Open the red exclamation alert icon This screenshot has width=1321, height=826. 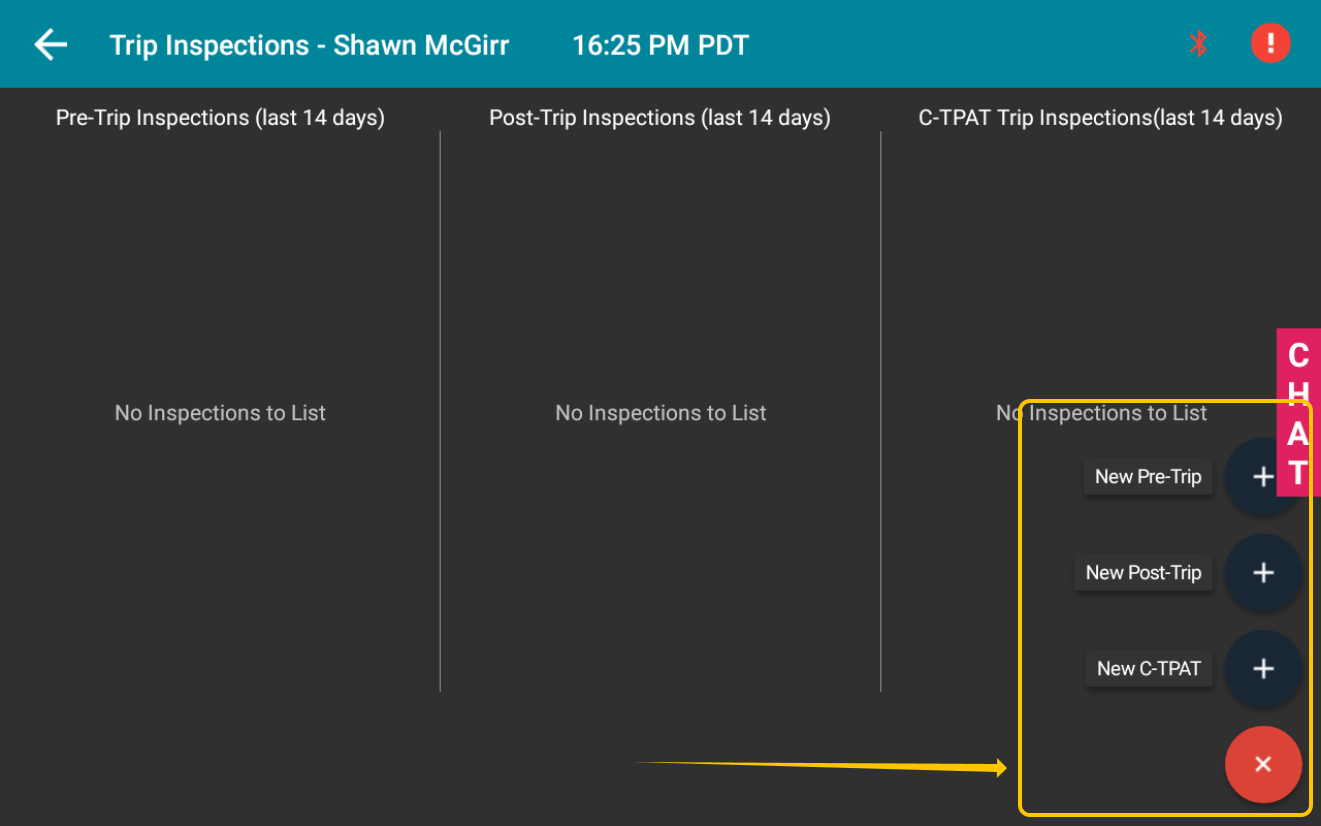[x=1271, y=44]
